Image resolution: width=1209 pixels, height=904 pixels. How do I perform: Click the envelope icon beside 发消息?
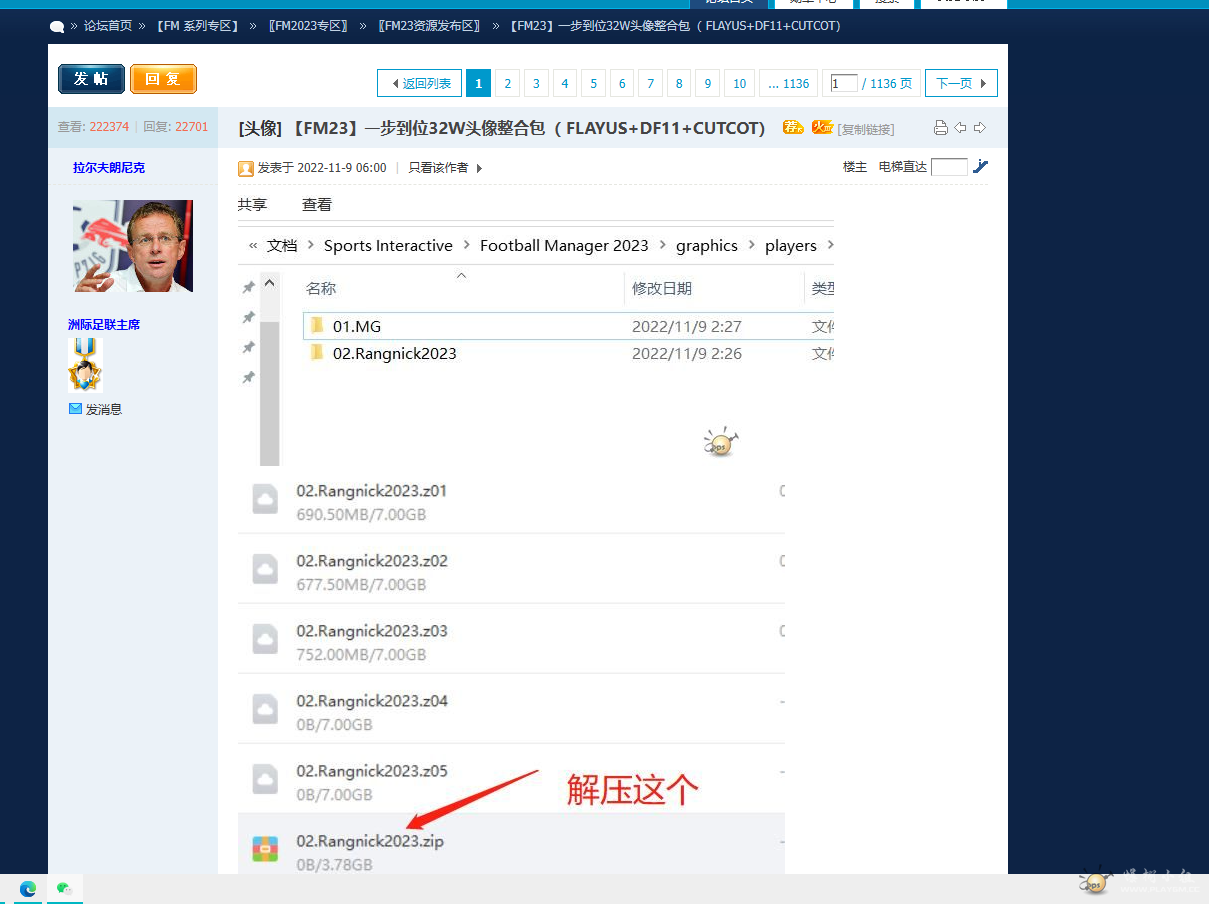click(75, 409)
